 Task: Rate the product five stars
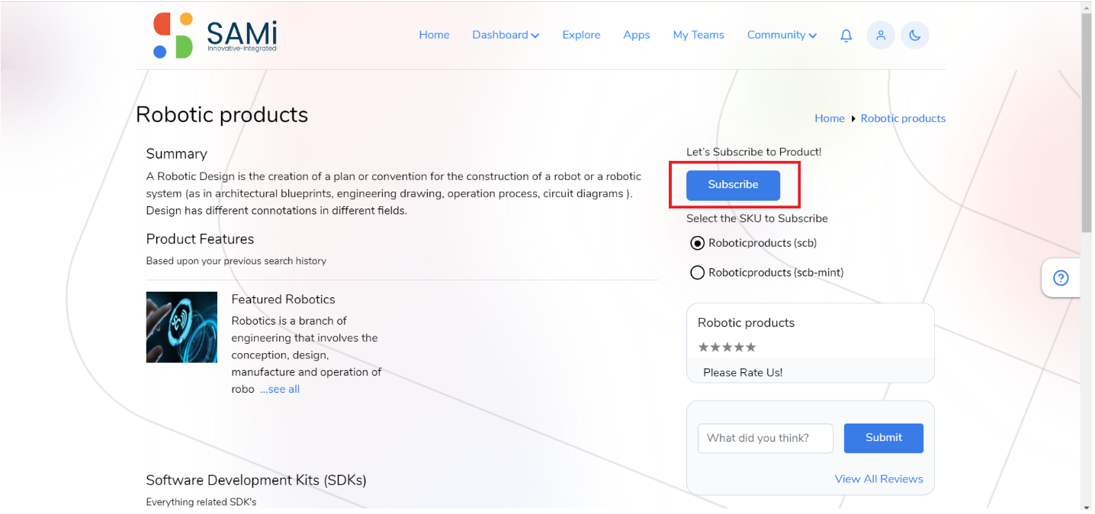751,347
